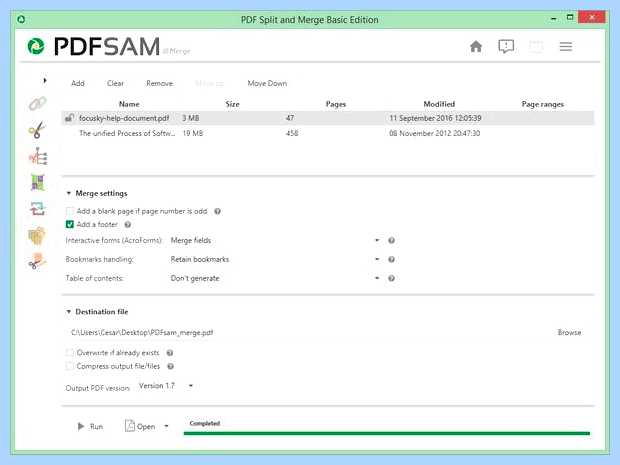Uncheck the Add a footer checkbox
Screen dimensions: 620x465
click(x=70, y=225)
